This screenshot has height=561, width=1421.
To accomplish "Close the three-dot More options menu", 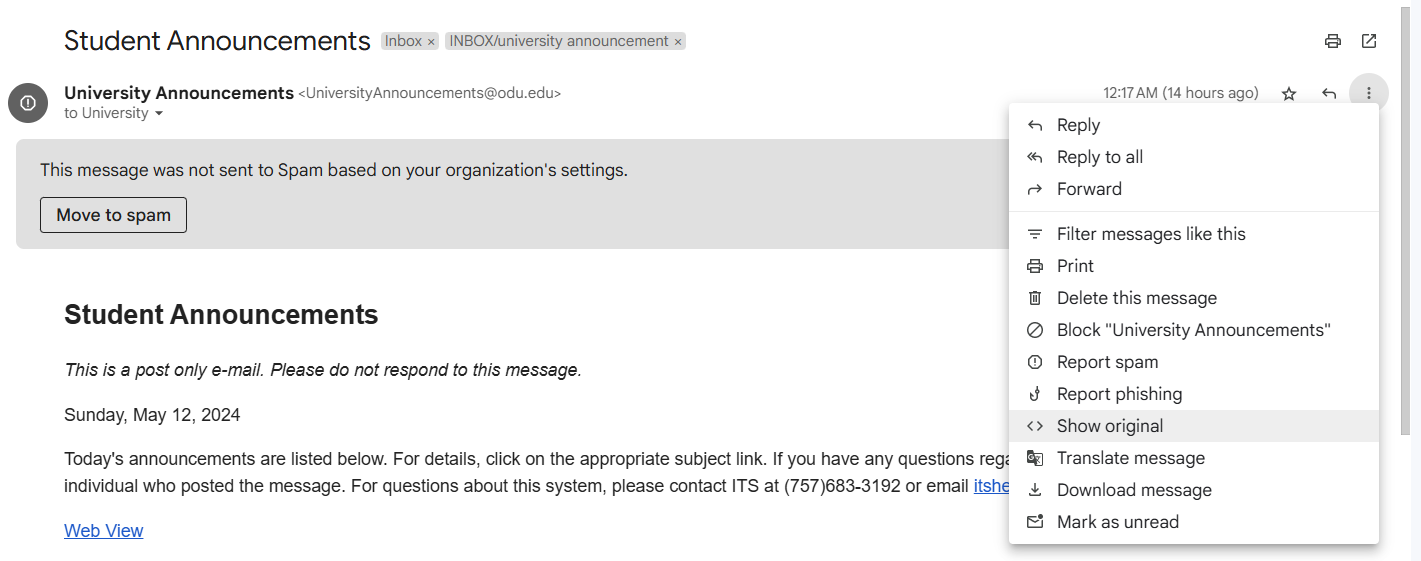I will click(x=1368, y=94).
